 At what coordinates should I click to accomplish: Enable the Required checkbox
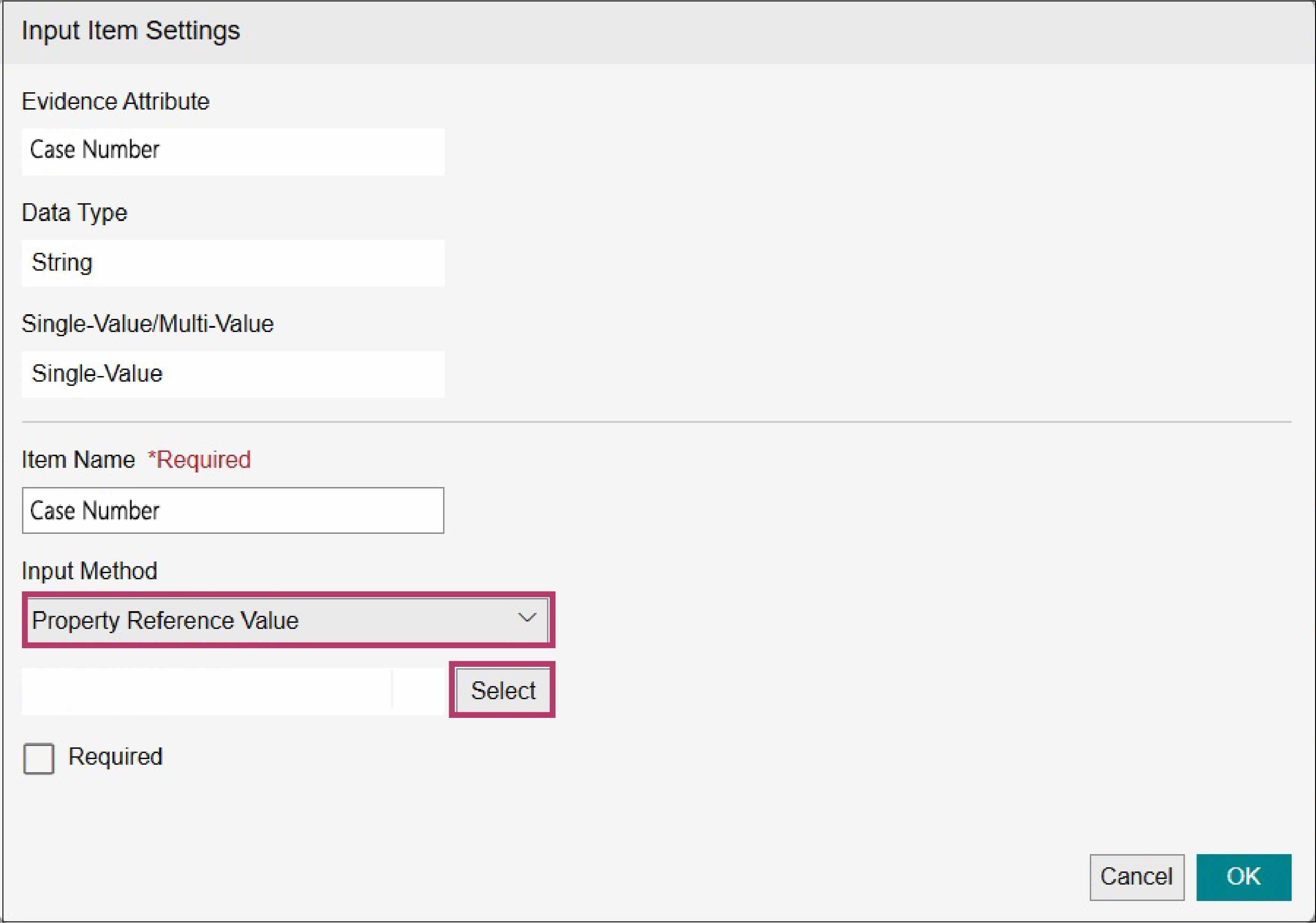(39, 759)
